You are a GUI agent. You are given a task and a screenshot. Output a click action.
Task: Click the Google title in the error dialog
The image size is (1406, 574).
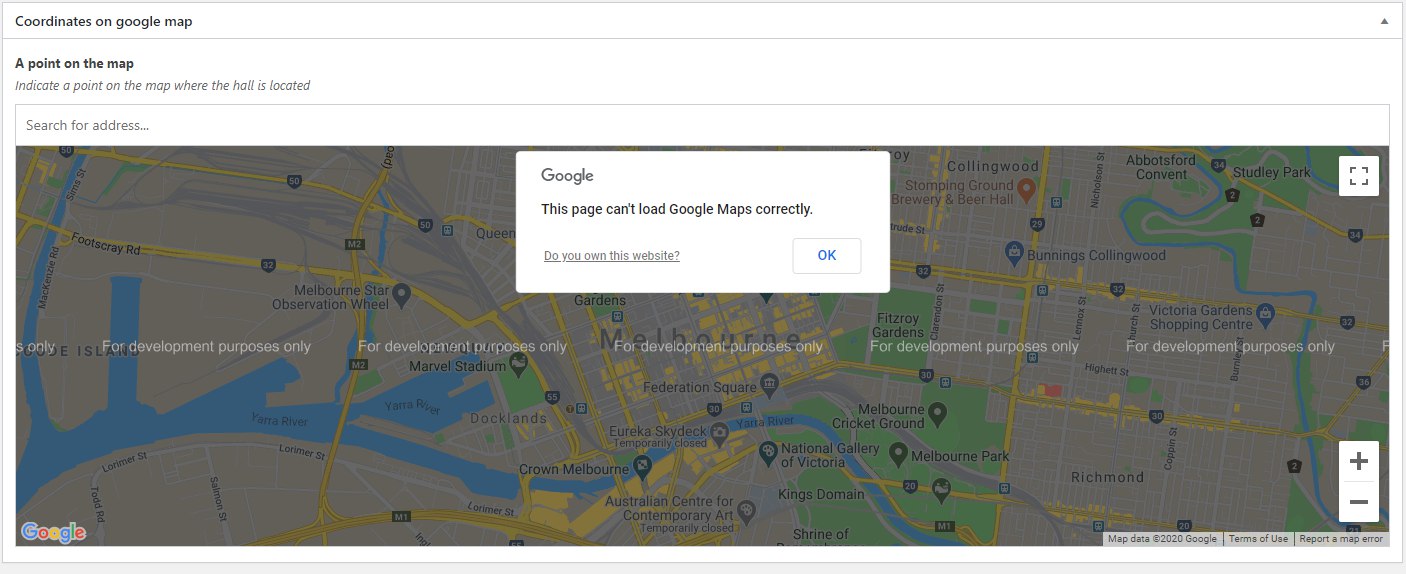tap(567, 176)
